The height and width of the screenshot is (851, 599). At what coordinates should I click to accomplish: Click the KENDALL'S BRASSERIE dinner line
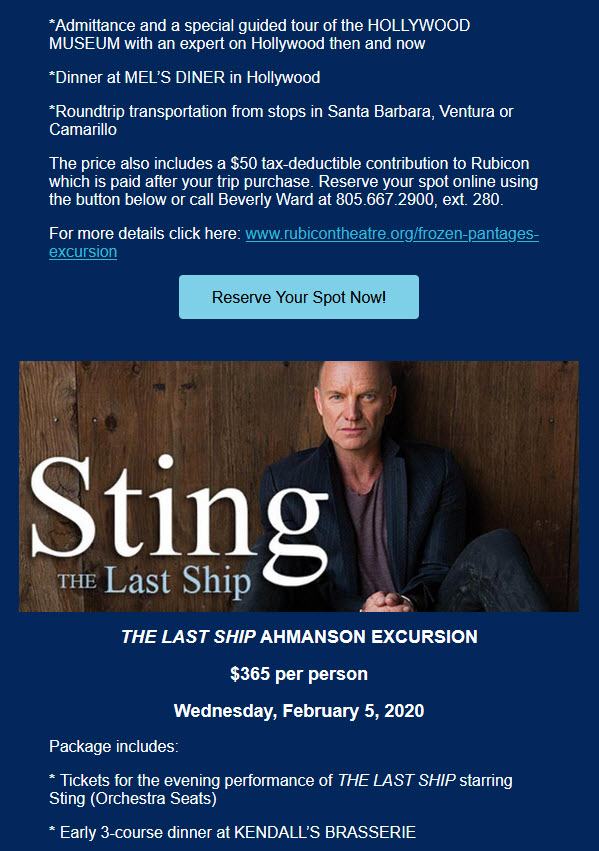click(x=232, y=833)
